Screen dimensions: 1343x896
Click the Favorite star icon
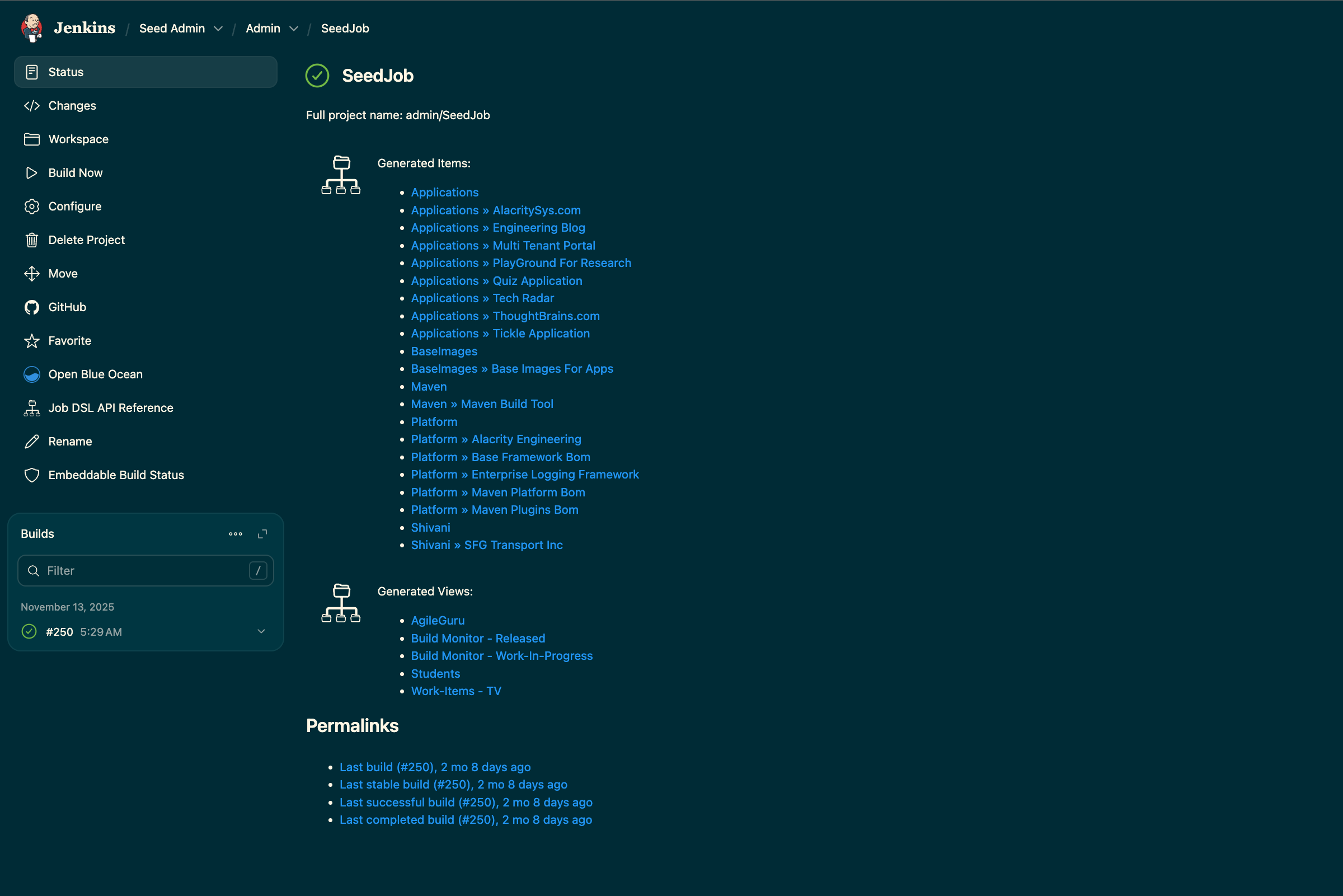click(x=31, y=341)
